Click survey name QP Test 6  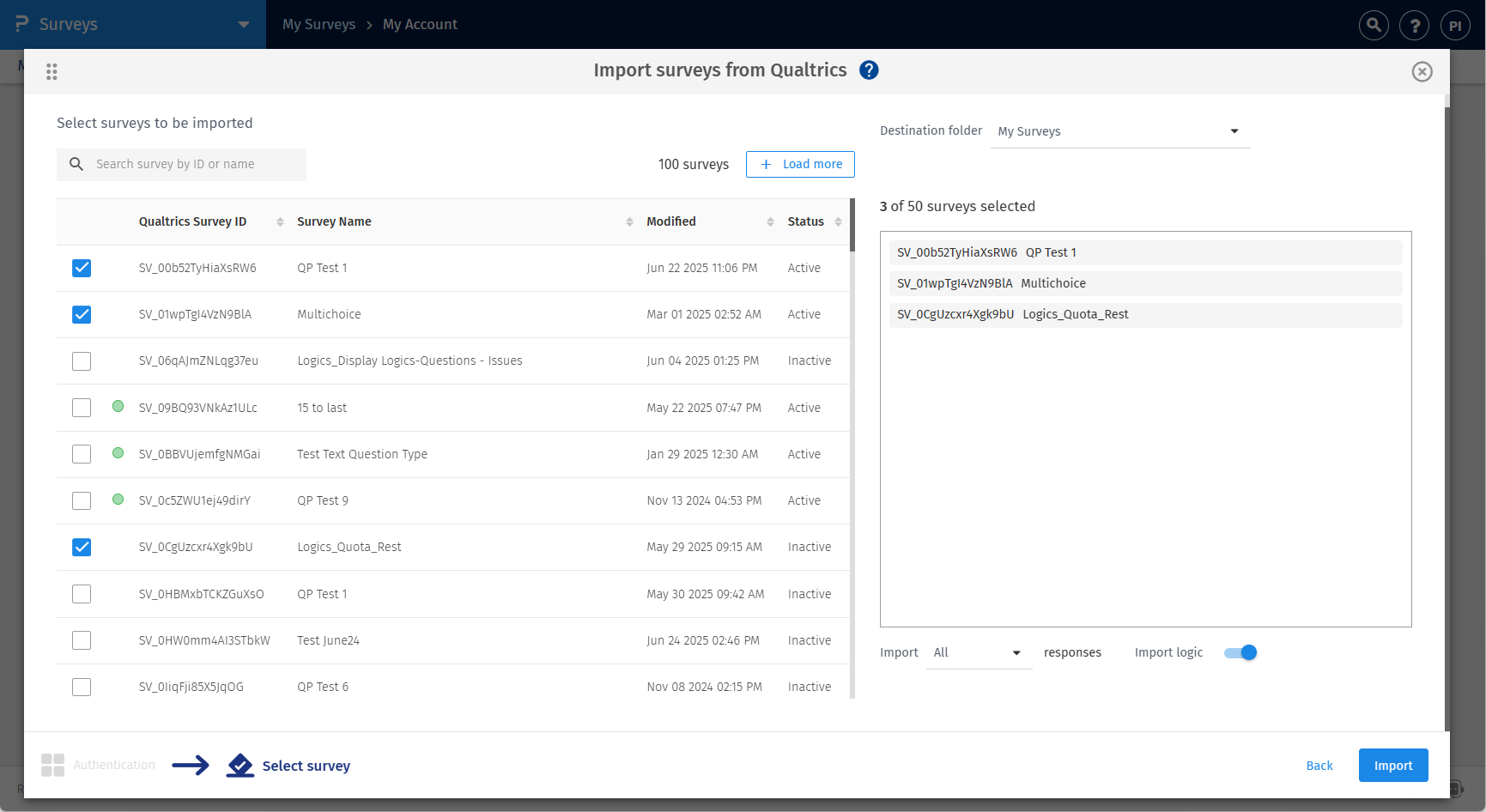(x=323, y=687)
